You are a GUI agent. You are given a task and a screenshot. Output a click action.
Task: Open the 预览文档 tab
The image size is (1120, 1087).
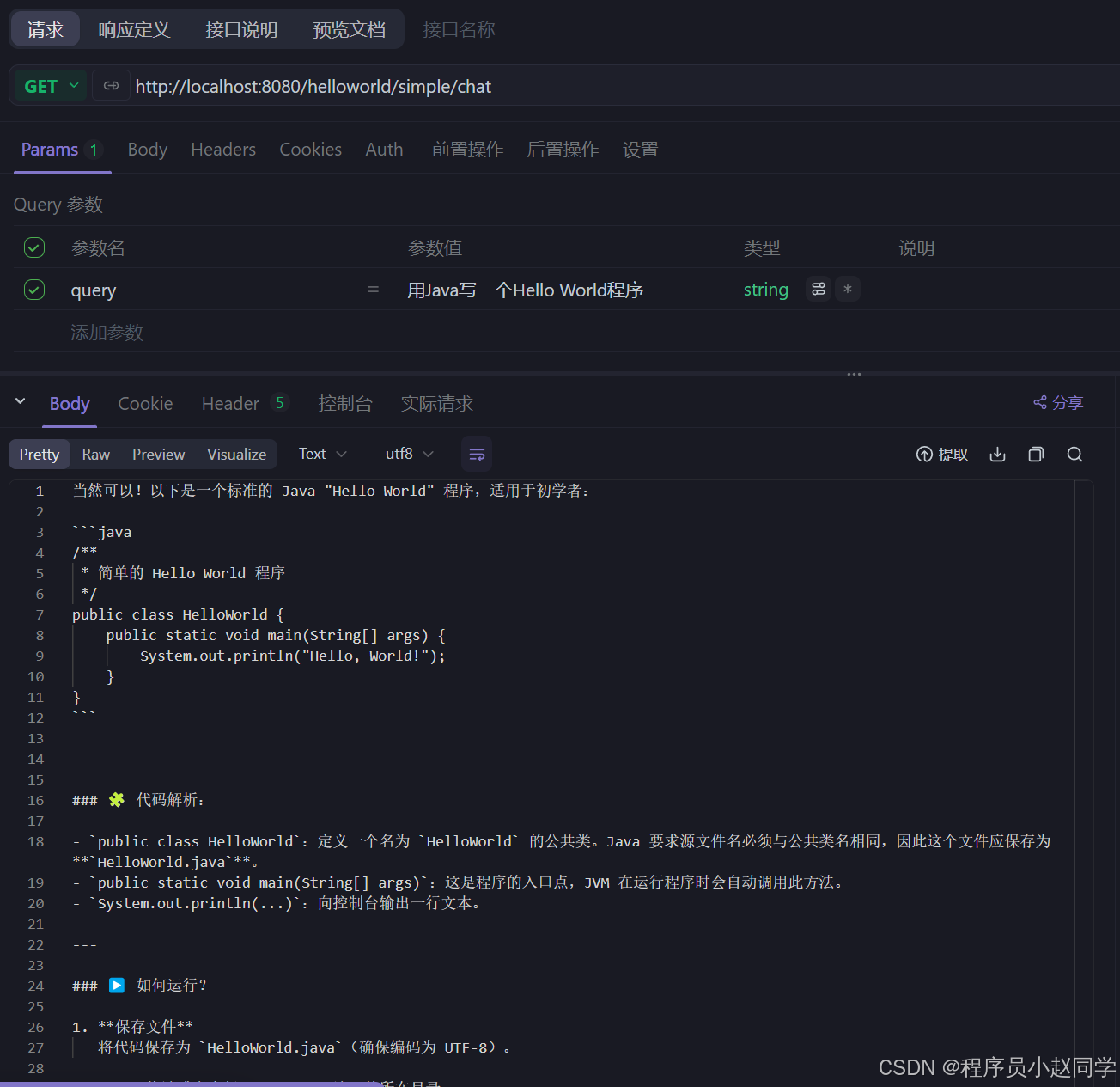349,29
